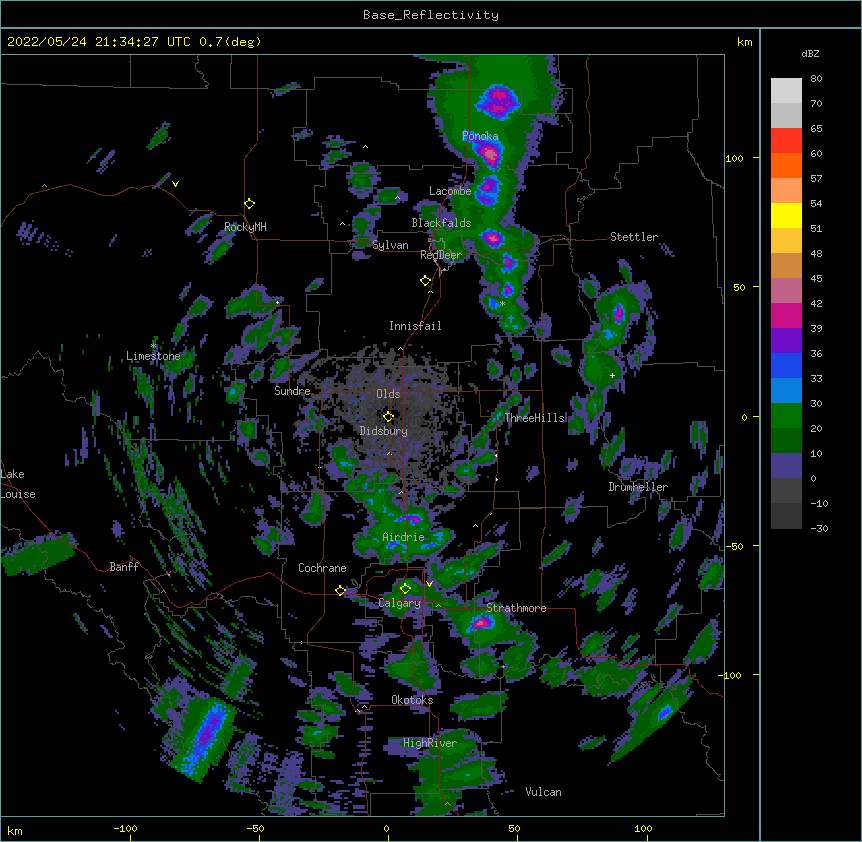862x842 pixels.
Task: Select the Didsbury label
Action: (384, 431)
